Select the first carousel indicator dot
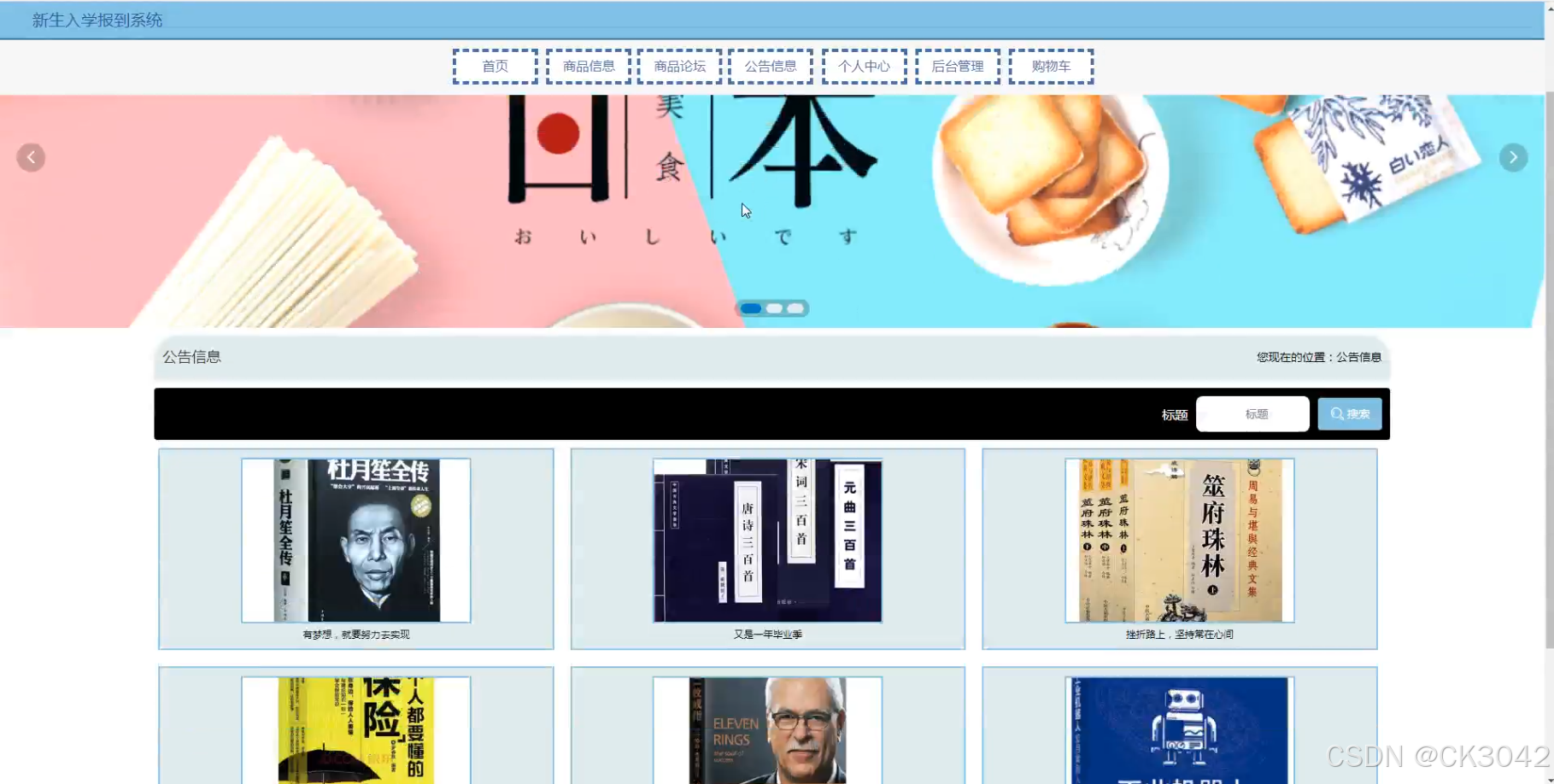 click(751, 308)
